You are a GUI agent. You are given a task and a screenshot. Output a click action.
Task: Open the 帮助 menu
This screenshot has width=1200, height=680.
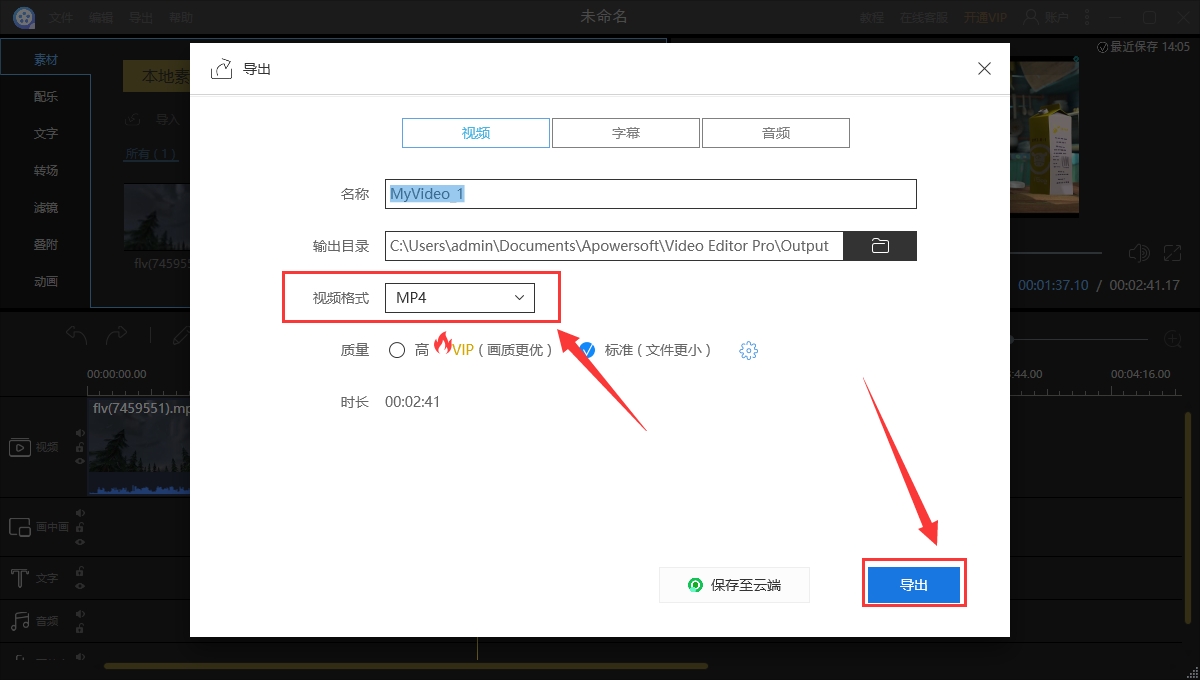pos(181,18)
